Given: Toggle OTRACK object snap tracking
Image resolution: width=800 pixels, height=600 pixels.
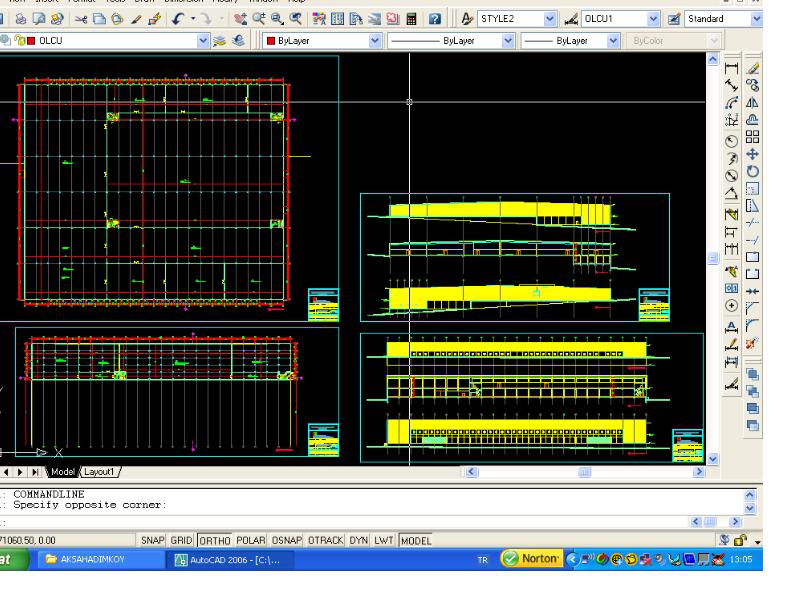Looking at the screenshot, I should pos(326,540).
